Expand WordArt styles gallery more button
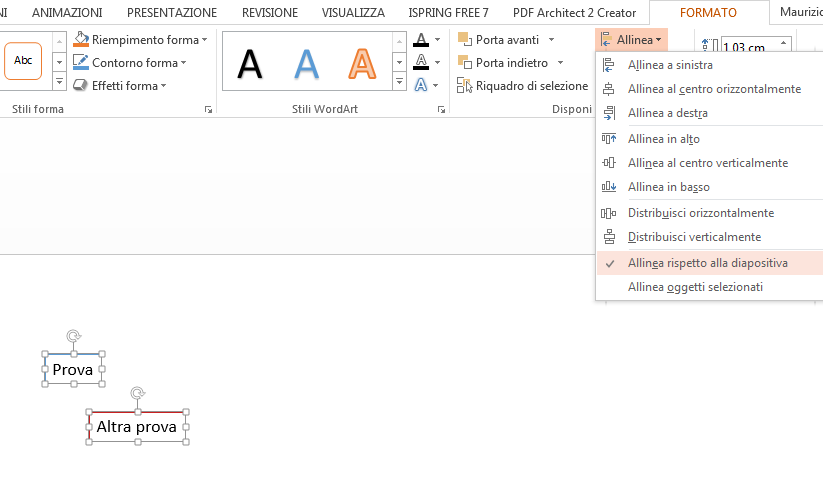This screenshot has width=823, height=484. point(399,81)
